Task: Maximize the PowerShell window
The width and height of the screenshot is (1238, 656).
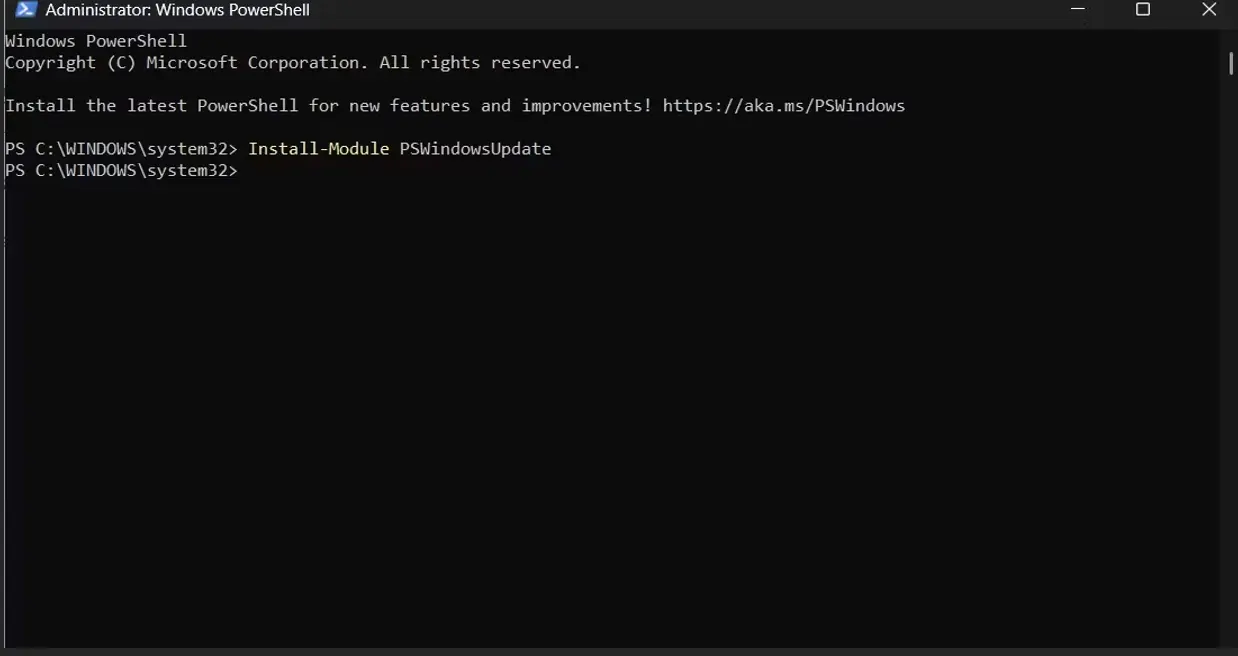Action: pyautogui.click(x=1143, y=10)
